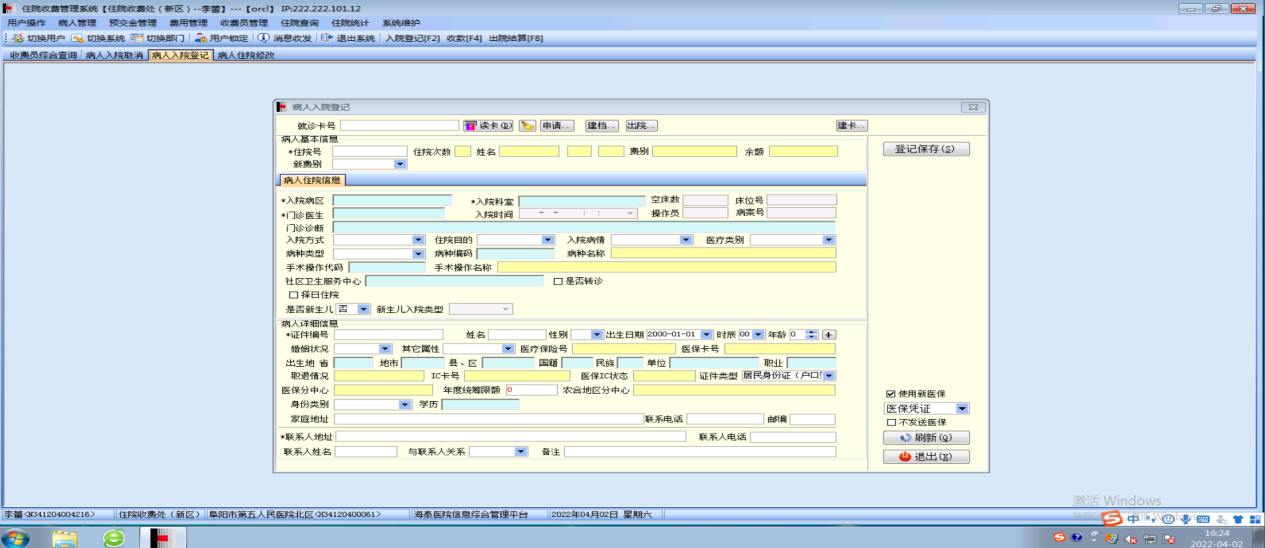This screenshot has height=548, width=1265.
Task: Click the shirt skin icon on the IME bar
Action: (x=1238, y=519)
